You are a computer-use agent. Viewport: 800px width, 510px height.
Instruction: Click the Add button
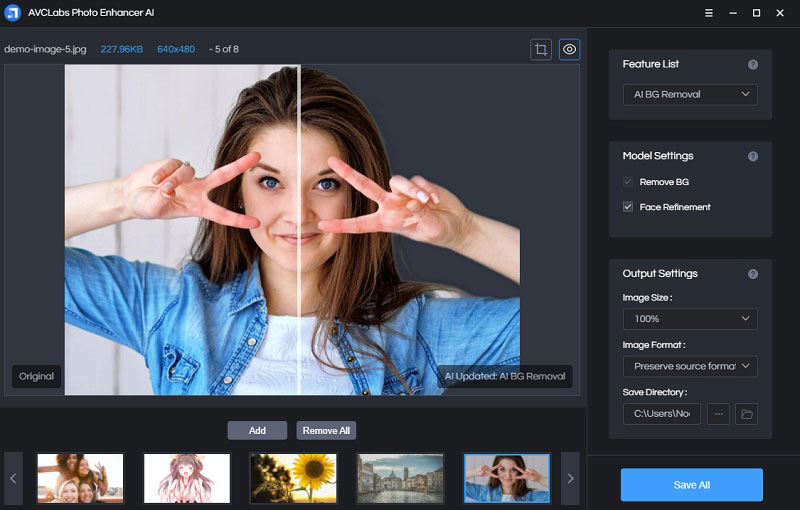[257, 430]
